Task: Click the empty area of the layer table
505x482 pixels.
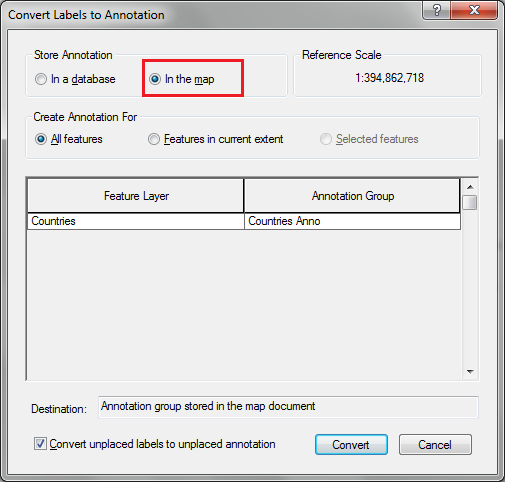Action: click(x=244, y=304)
